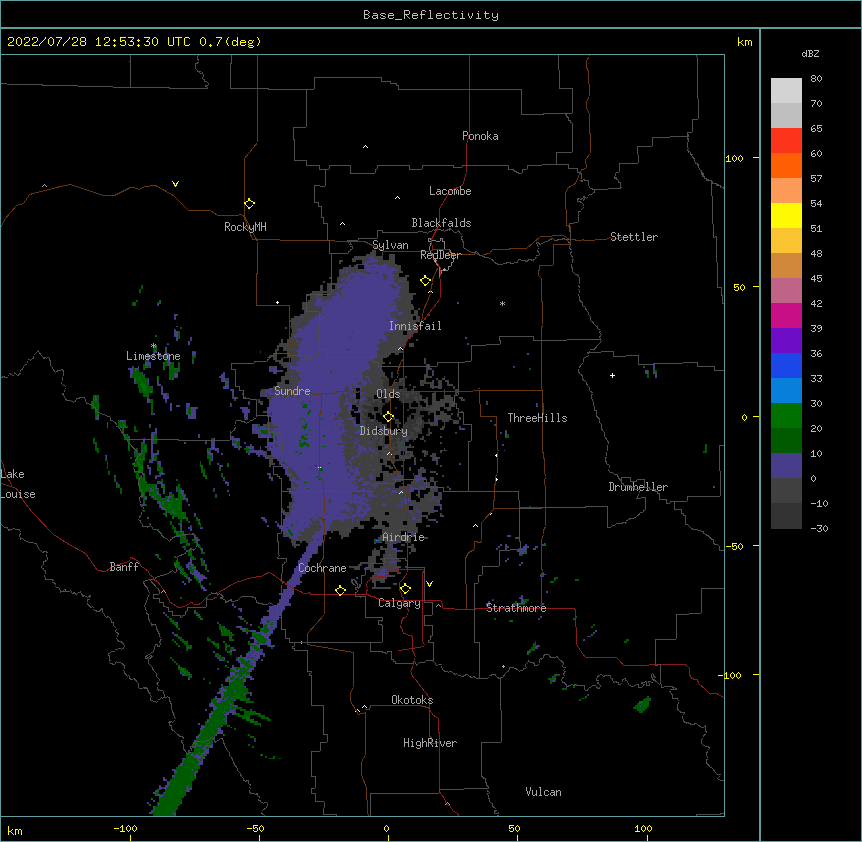Click the ThreeHills label
862x842 pixels.
click(x=537, y=418)
